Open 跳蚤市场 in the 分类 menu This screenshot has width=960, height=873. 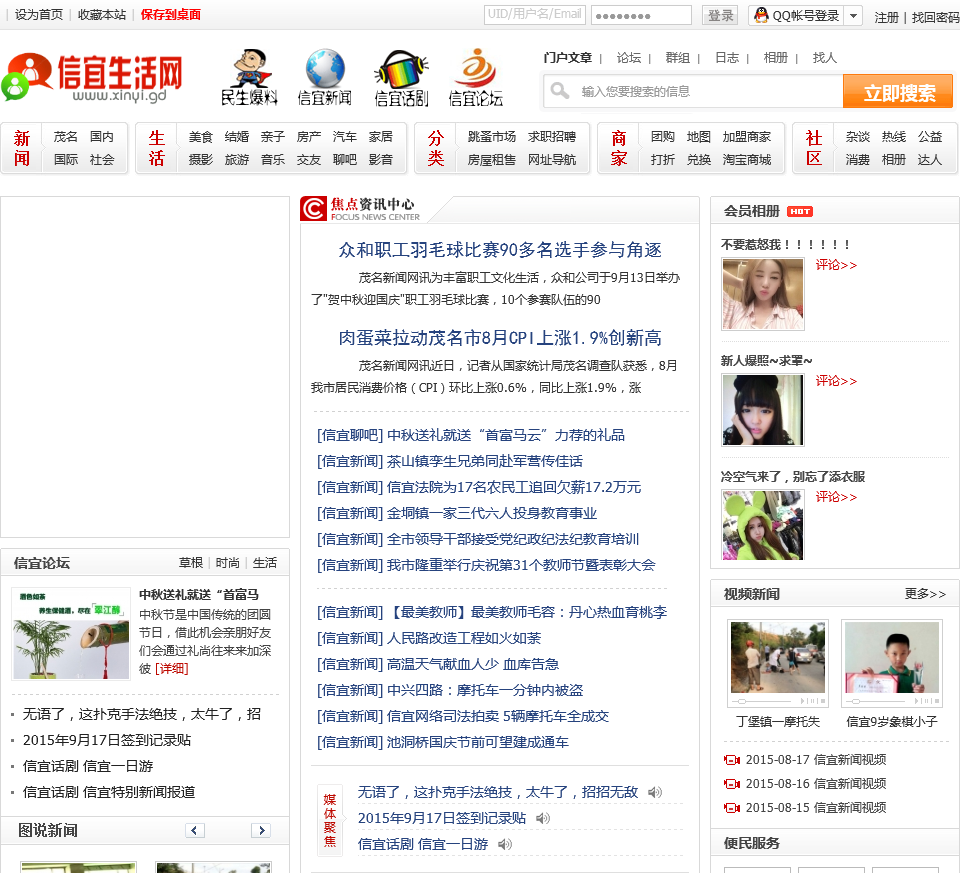coord(492,137)
